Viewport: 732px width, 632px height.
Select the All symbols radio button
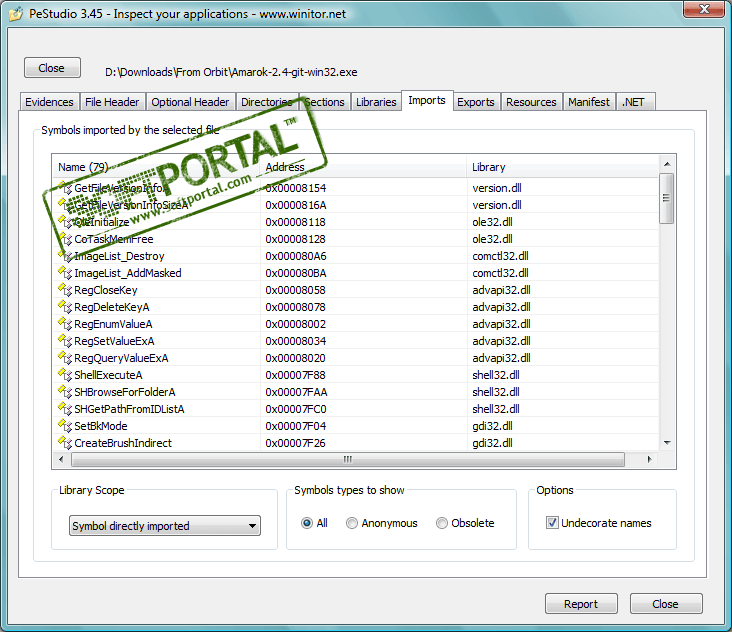307,523
